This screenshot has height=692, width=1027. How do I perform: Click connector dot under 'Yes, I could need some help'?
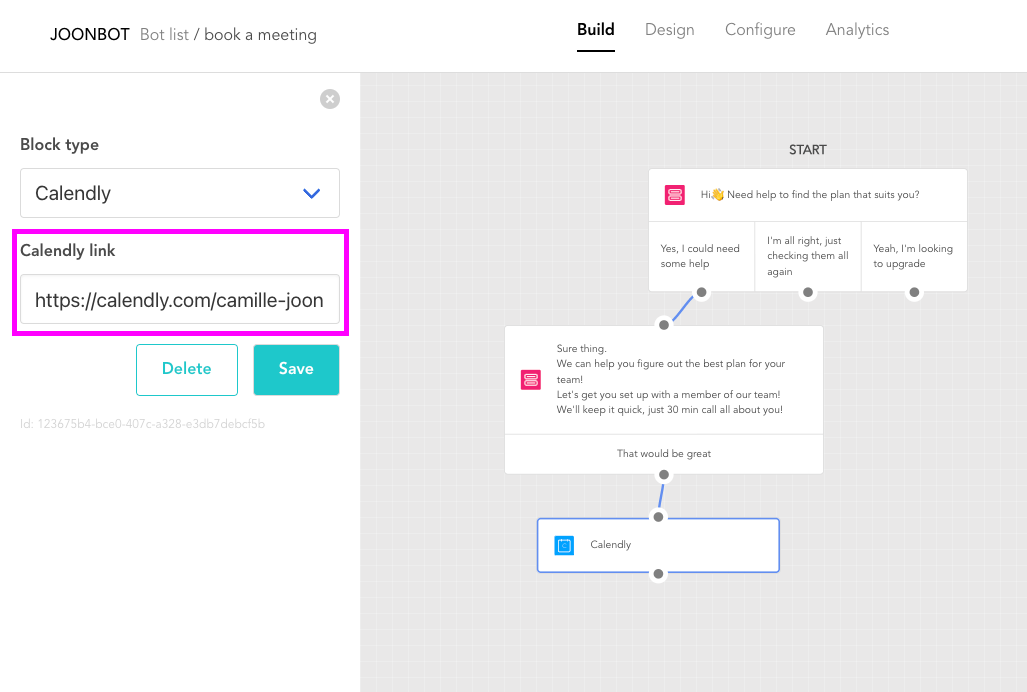[x=701, y=292]
